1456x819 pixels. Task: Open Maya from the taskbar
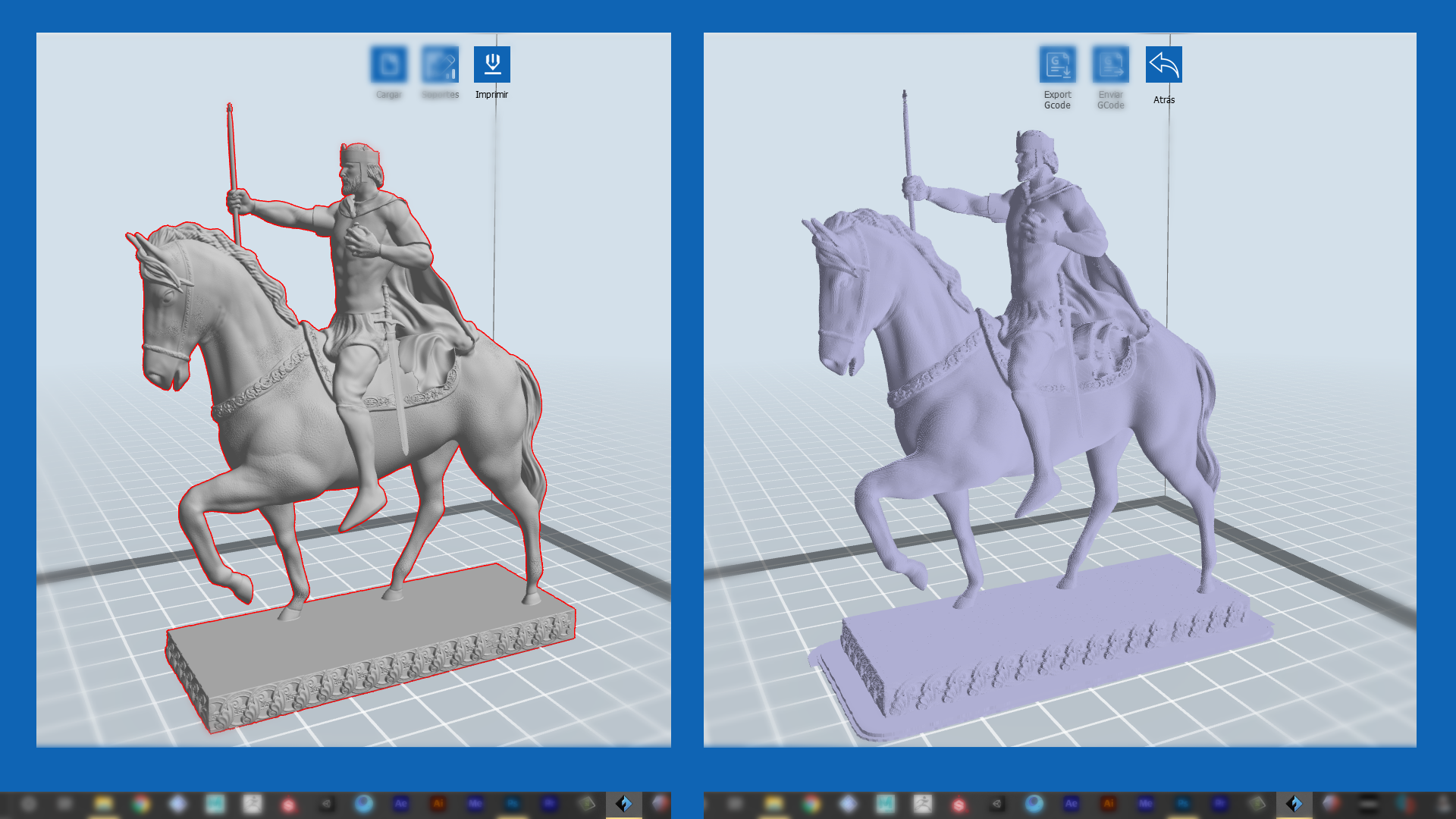pos(215,803)
